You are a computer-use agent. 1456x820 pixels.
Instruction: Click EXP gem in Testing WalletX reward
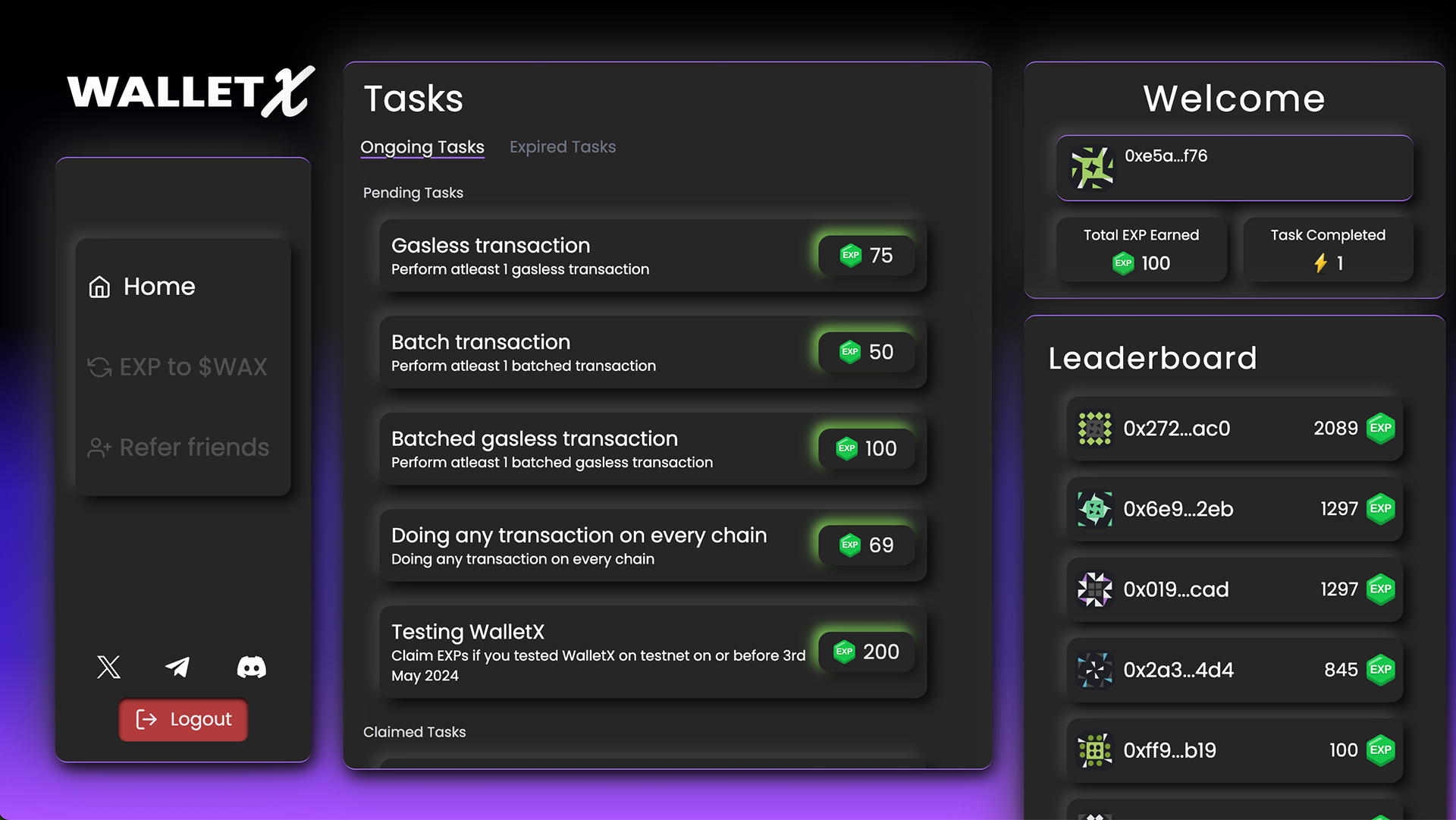click(x=845, y=652)
